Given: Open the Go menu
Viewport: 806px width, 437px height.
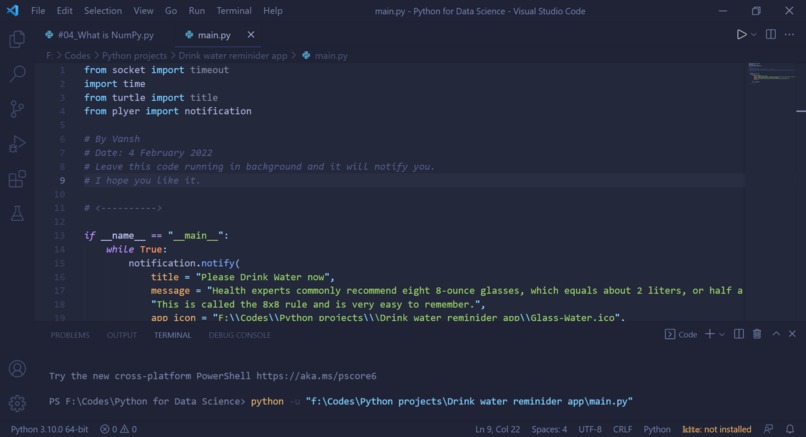Looking at the screenshot, I should [x=171, y=11].
